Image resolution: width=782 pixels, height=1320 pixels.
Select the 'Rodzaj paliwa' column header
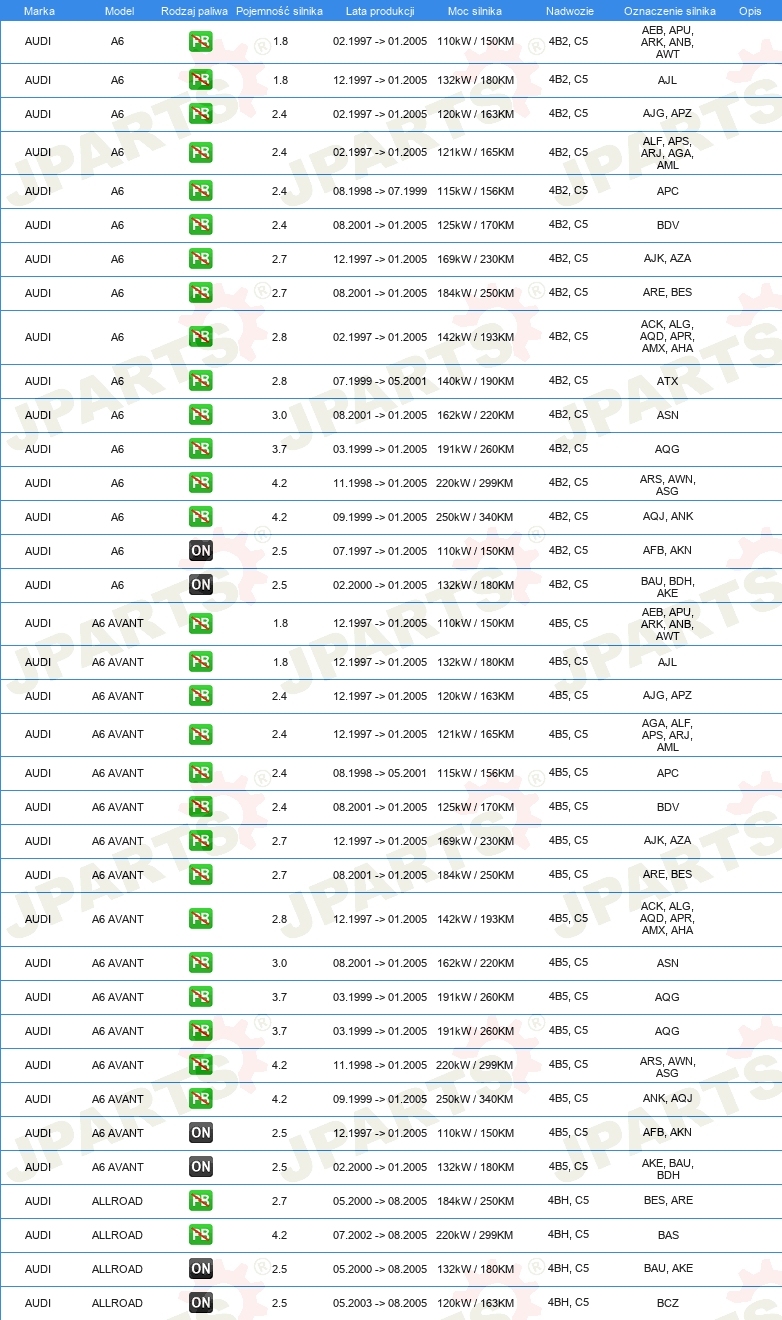click(x=193, y=11)
